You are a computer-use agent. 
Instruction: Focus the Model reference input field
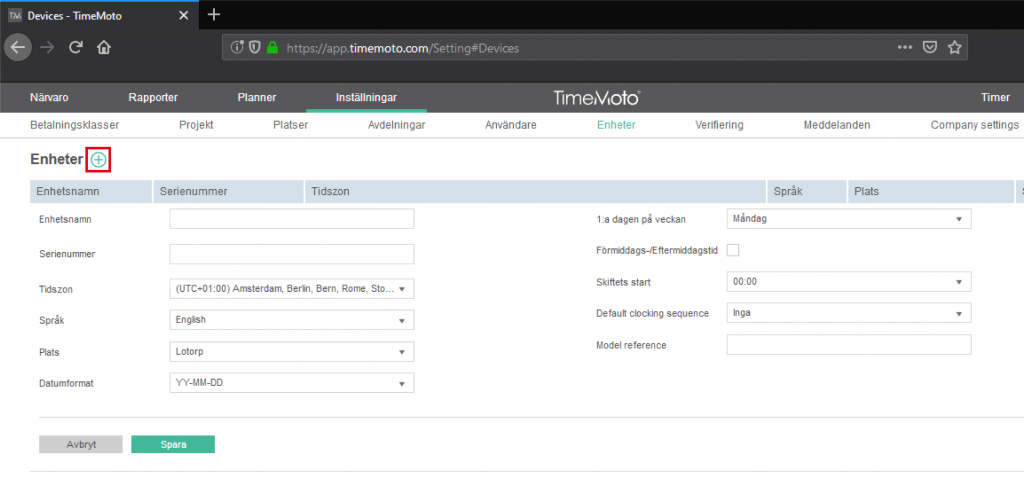click(848, 345)
